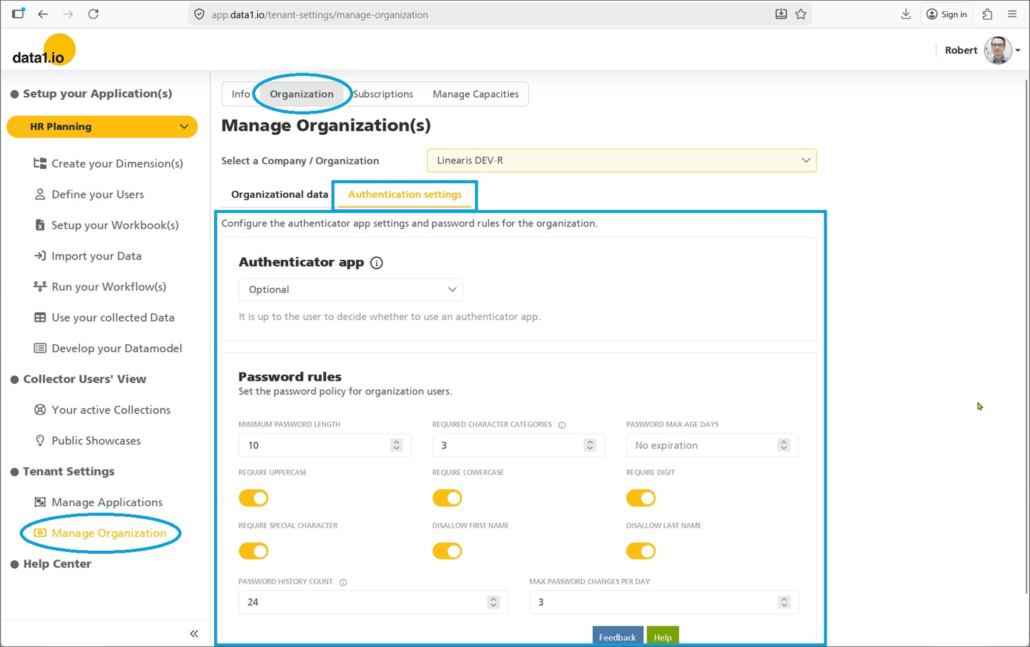Expand the Select a Company dropdown
Image resolution: width=1030 pixels, height=647 pixels.
621,160
